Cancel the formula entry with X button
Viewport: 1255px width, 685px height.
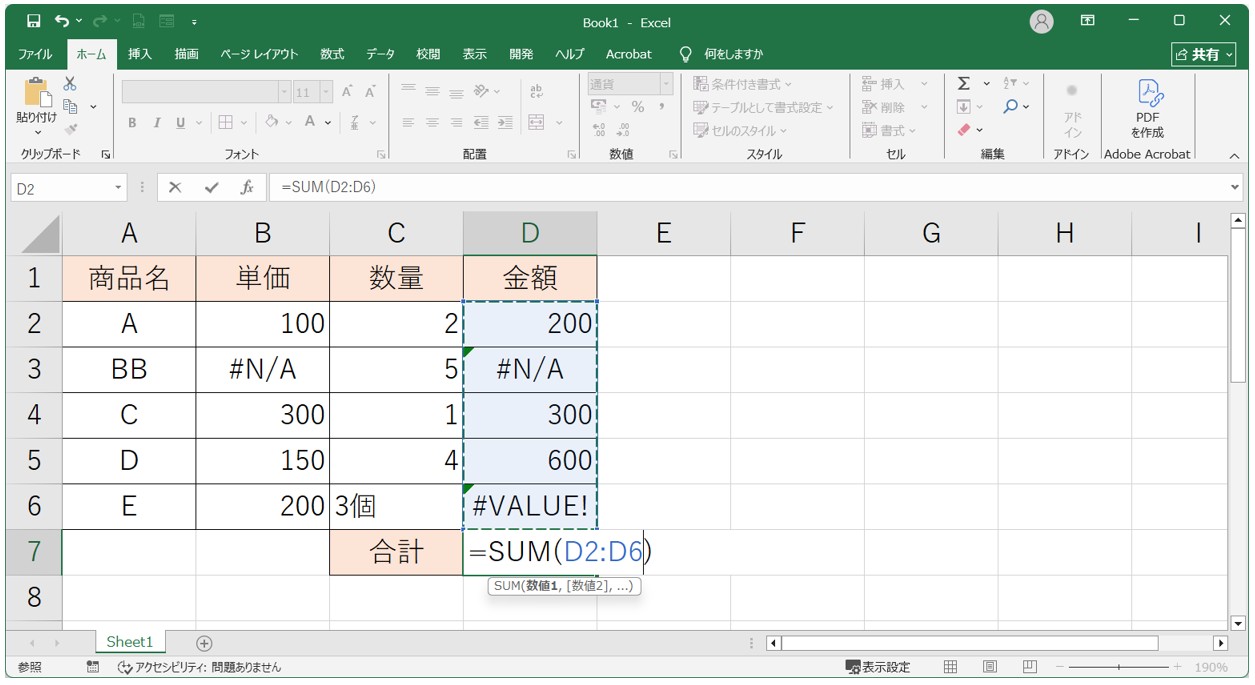coord(175,188)
